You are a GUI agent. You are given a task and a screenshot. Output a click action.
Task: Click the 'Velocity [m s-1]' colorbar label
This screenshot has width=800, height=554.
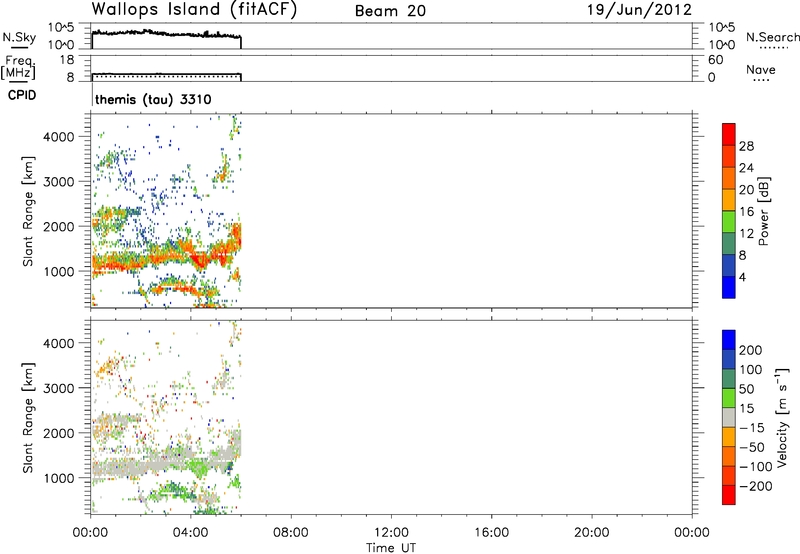click(x=782, y=418)
